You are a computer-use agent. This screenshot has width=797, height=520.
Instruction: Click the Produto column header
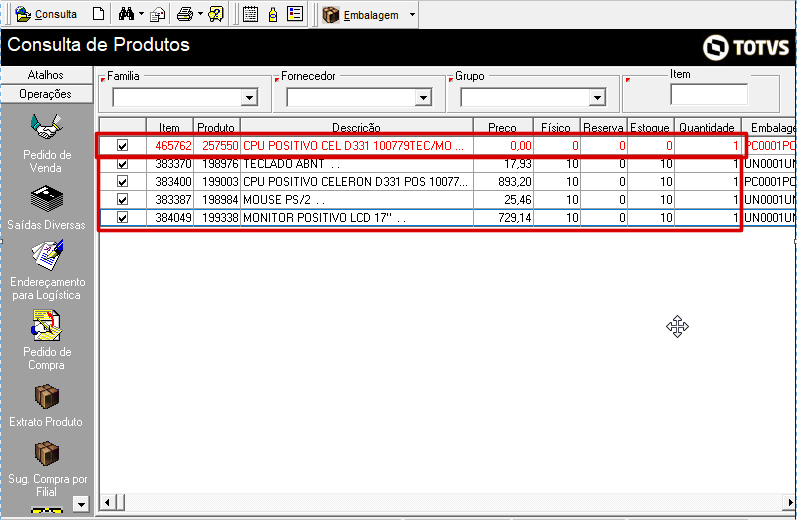pos(216,127)
